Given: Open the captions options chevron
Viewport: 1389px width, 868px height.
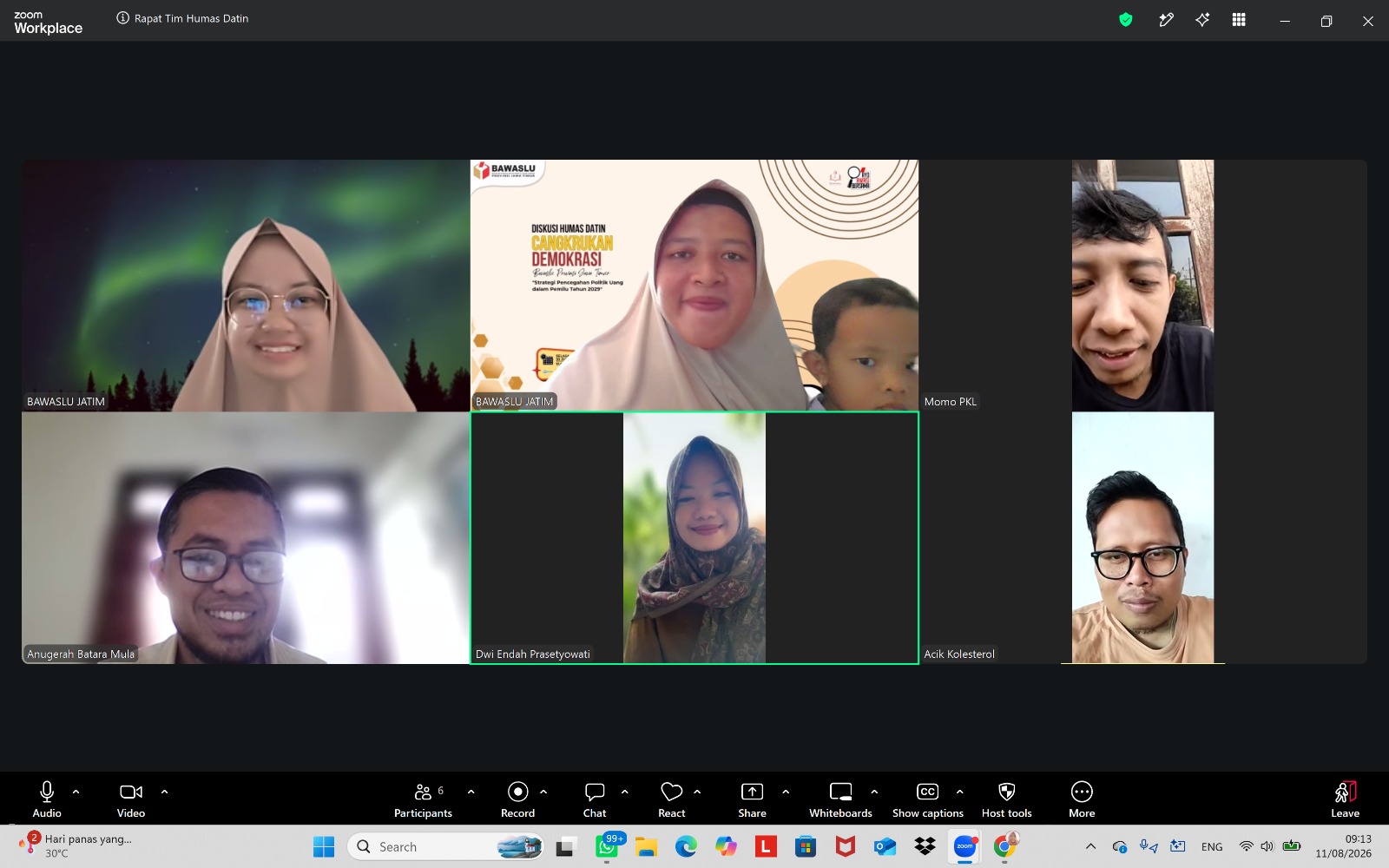Looking at the screenshot, I should 959,792.
